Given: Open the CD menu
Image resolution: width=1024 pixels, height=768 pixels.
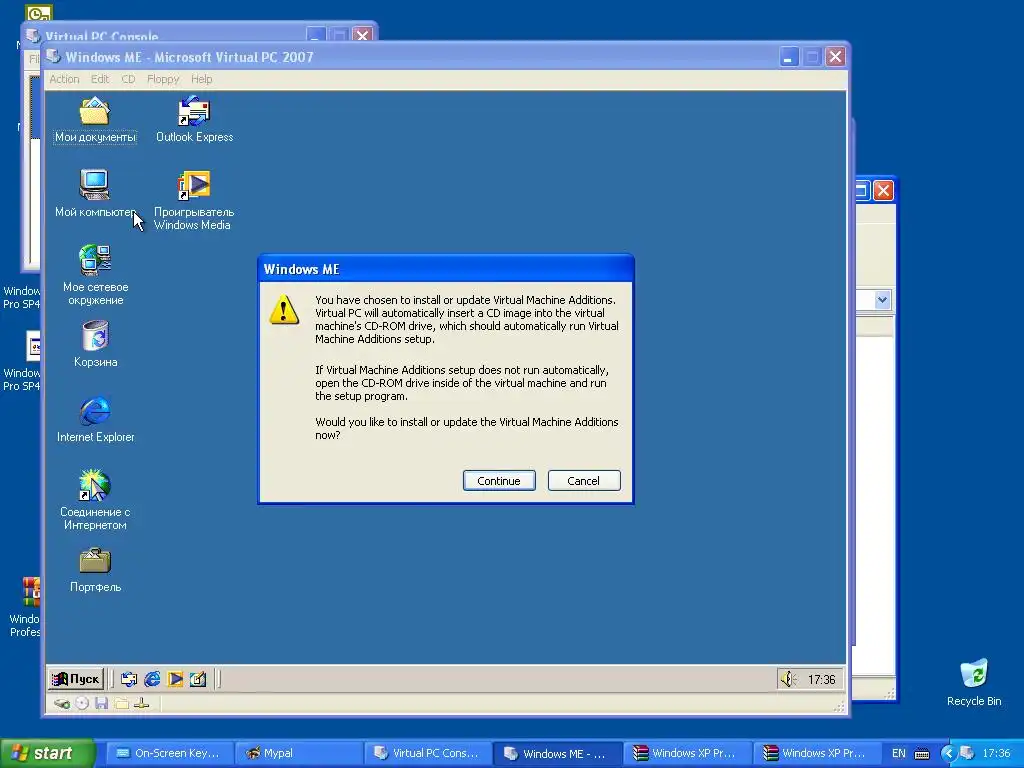Looking at the screenshot, I should 128,79.
